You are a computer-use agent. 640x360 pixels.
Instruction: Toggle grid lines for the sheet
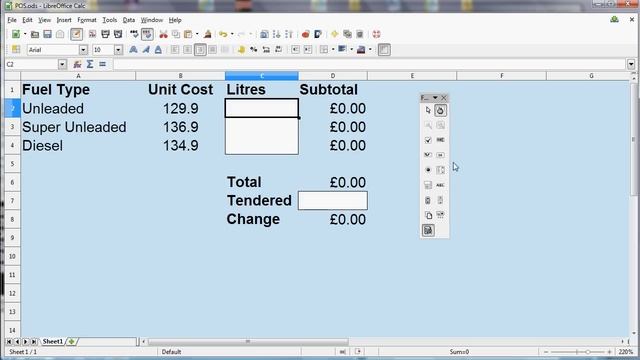384,50
